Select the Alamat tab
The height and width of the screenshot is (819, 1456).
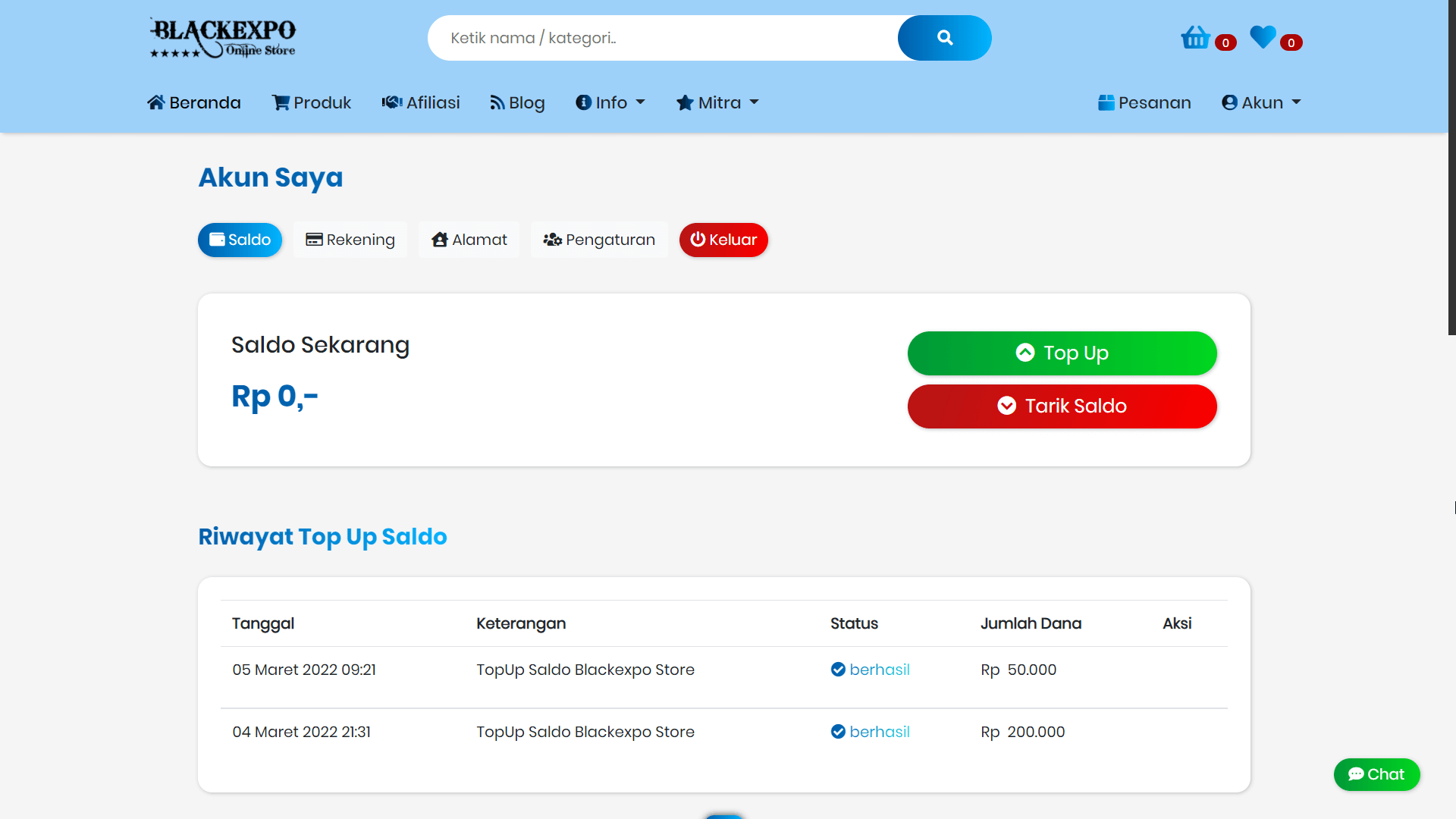469,240
